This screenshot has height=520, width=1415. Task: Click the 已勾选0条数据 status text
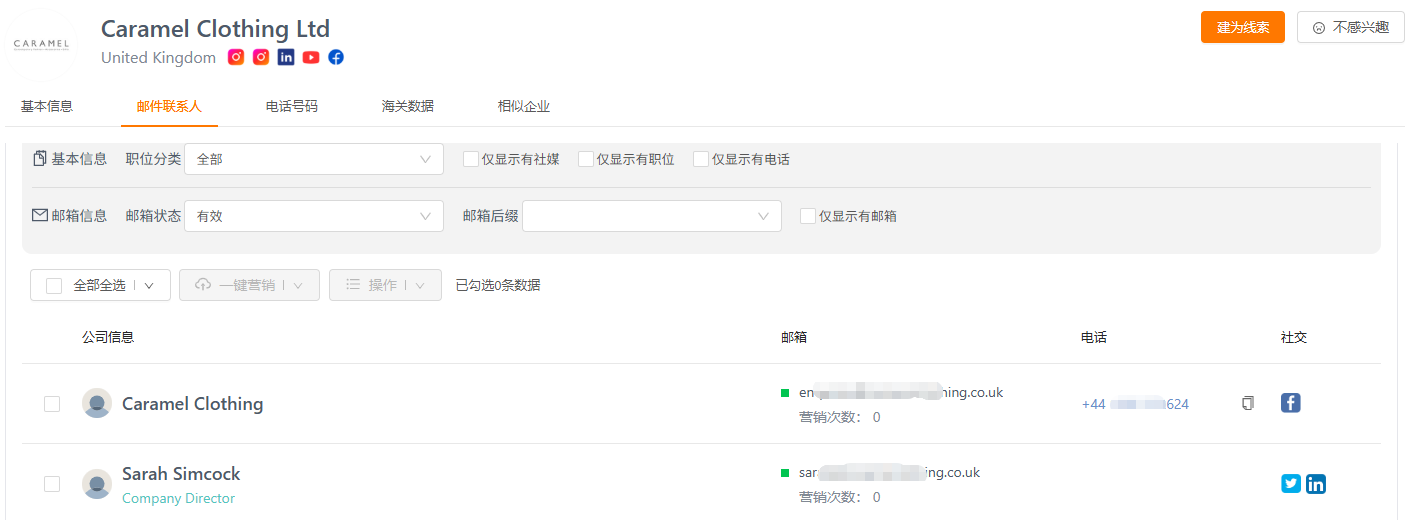(x=498, y=285)
